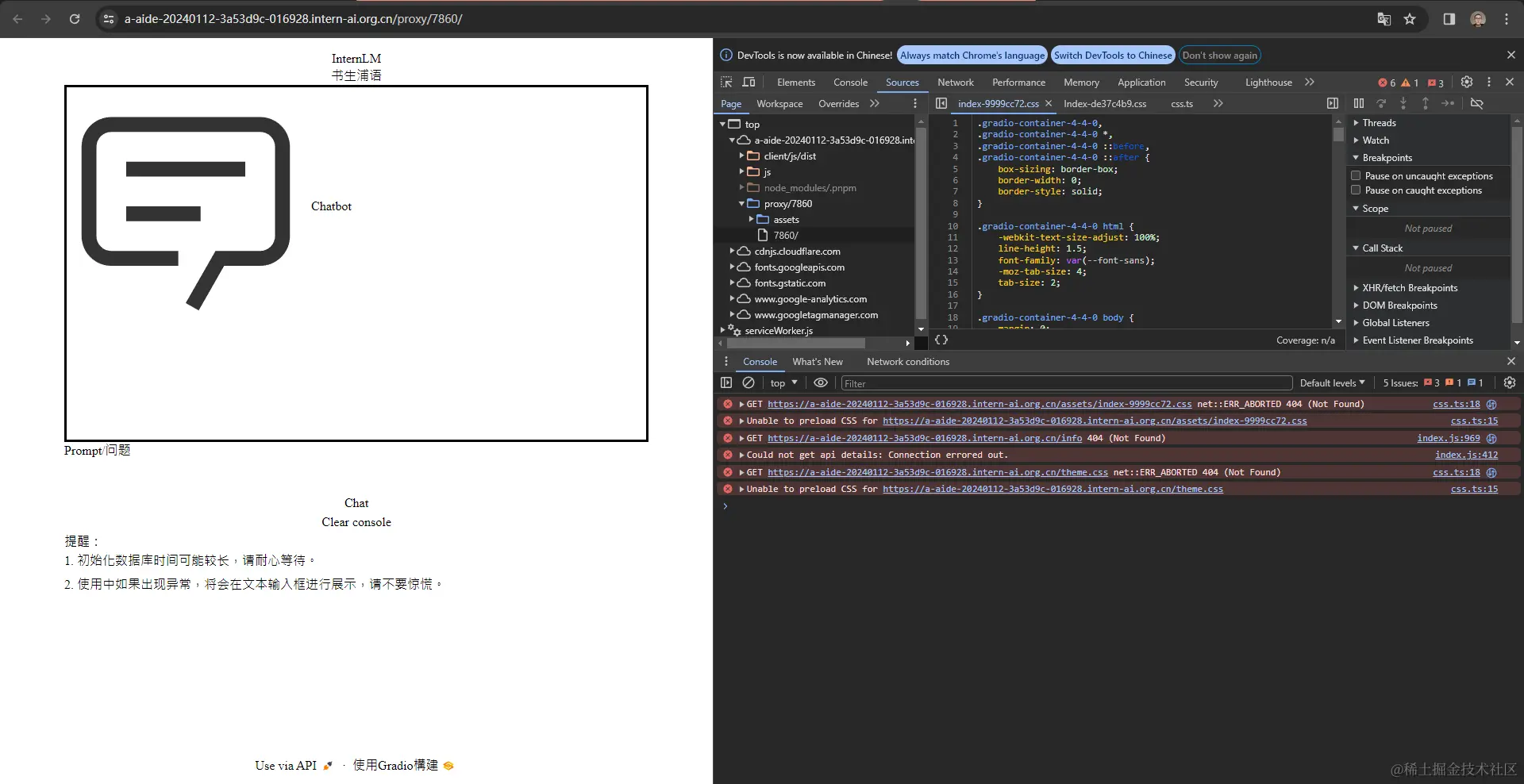Open the top context selector dropdown

click(x=783, y=382)
